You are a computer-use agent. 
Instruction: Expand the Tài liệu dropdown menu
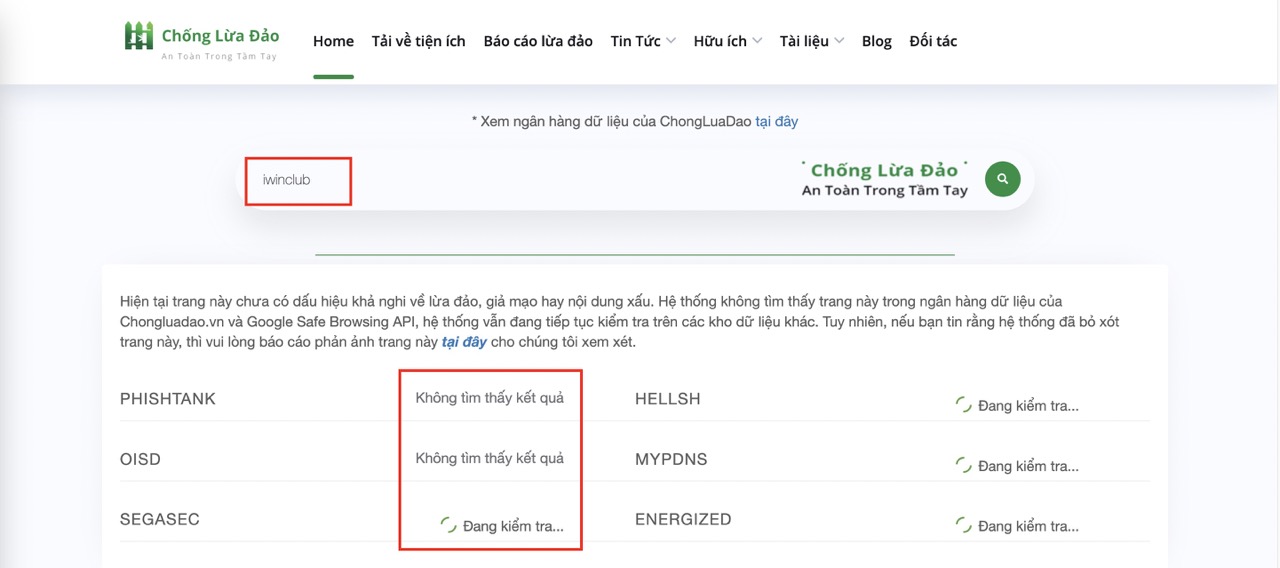(x=811, y=41)
